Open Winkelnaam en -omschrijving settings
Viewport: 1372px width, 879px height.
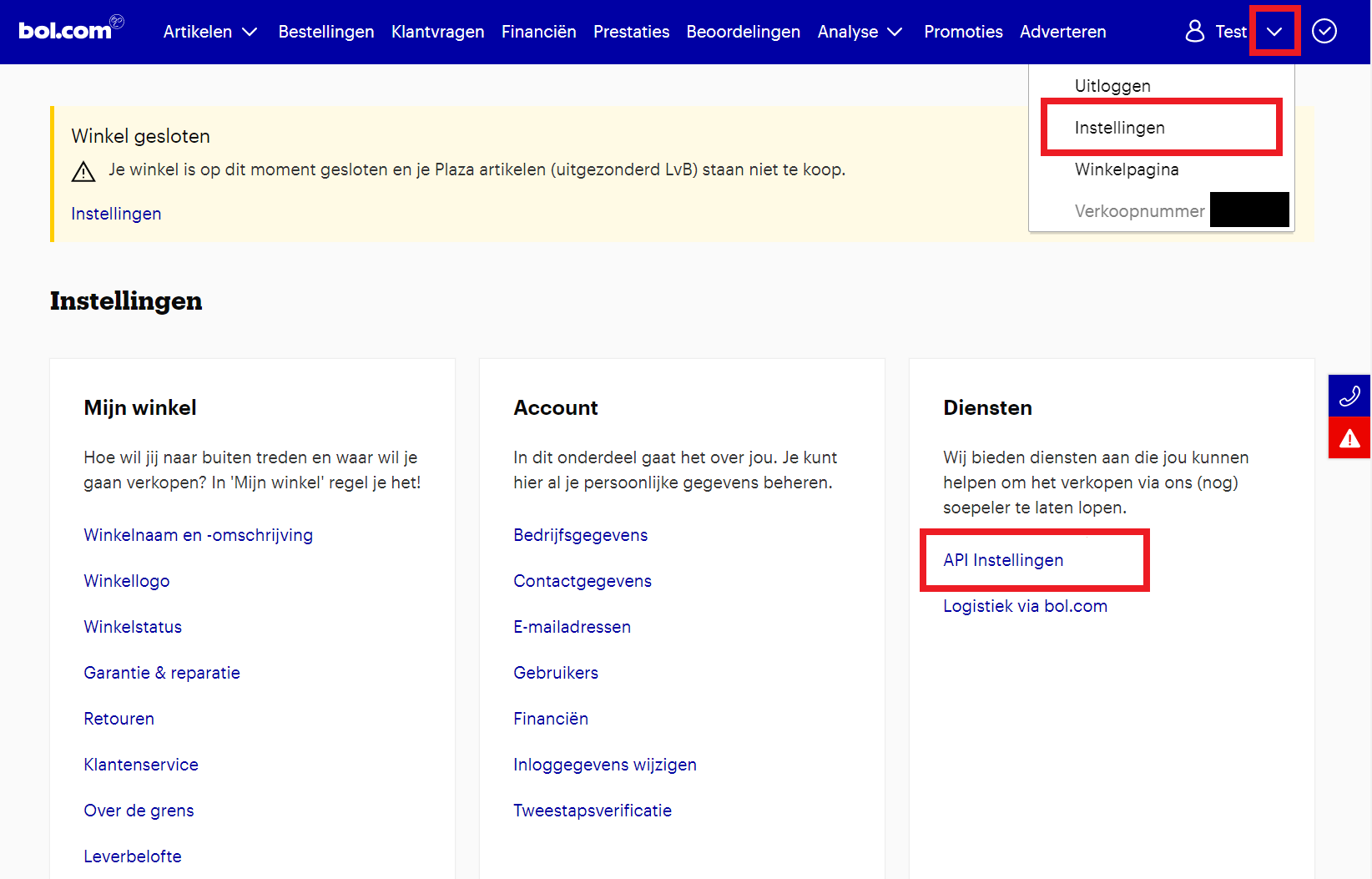pos(199,535)
